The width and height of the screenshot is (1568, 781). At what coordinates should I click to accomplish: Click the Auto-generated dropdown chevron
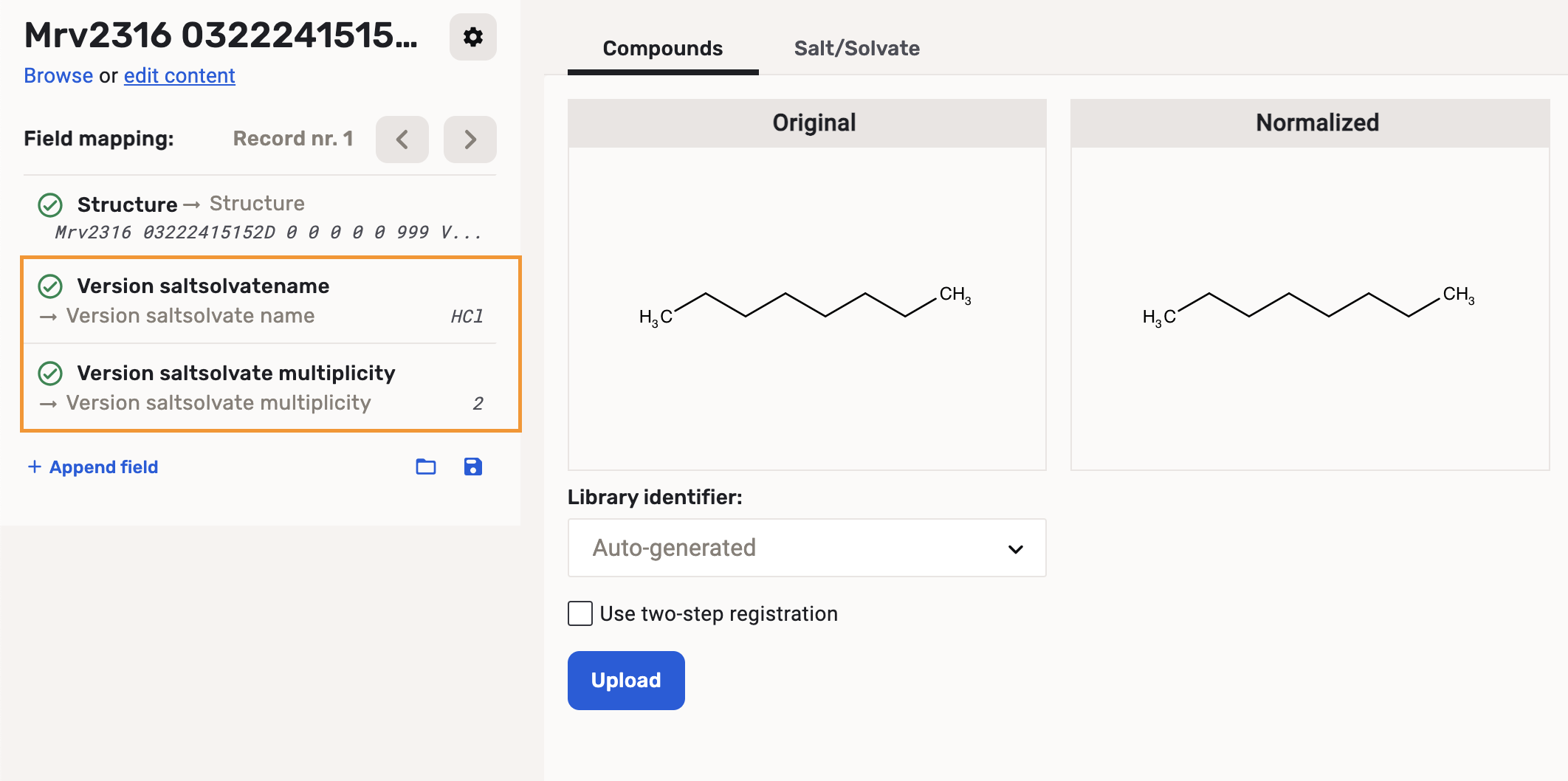tap(1016, 548)
